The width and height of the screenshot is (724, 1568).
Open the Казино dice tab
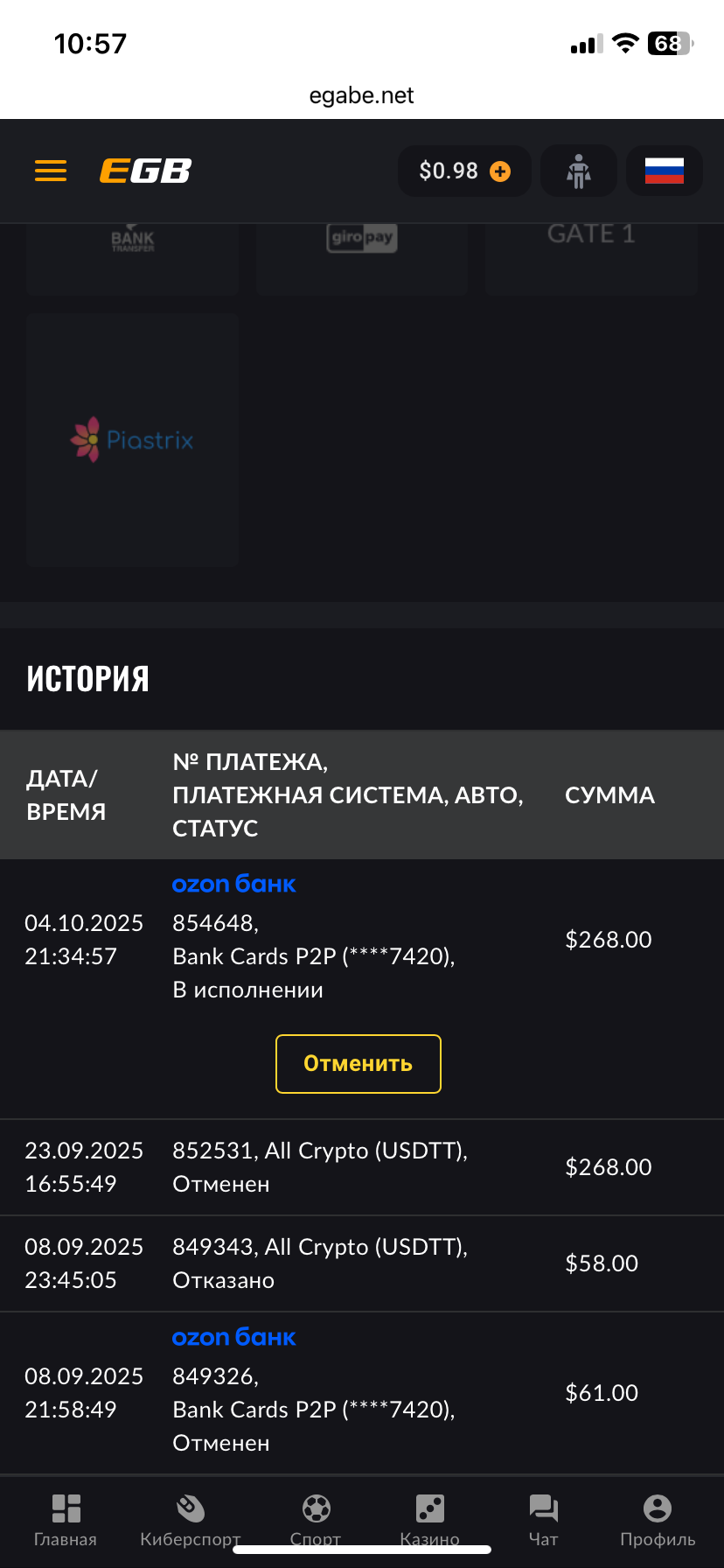click(x=429, y=1518)
